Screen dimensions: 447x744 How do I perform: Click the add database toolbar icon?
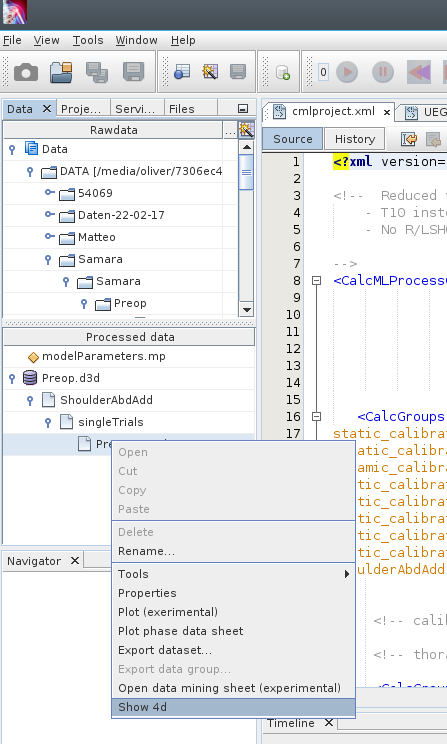pos(283,72)
